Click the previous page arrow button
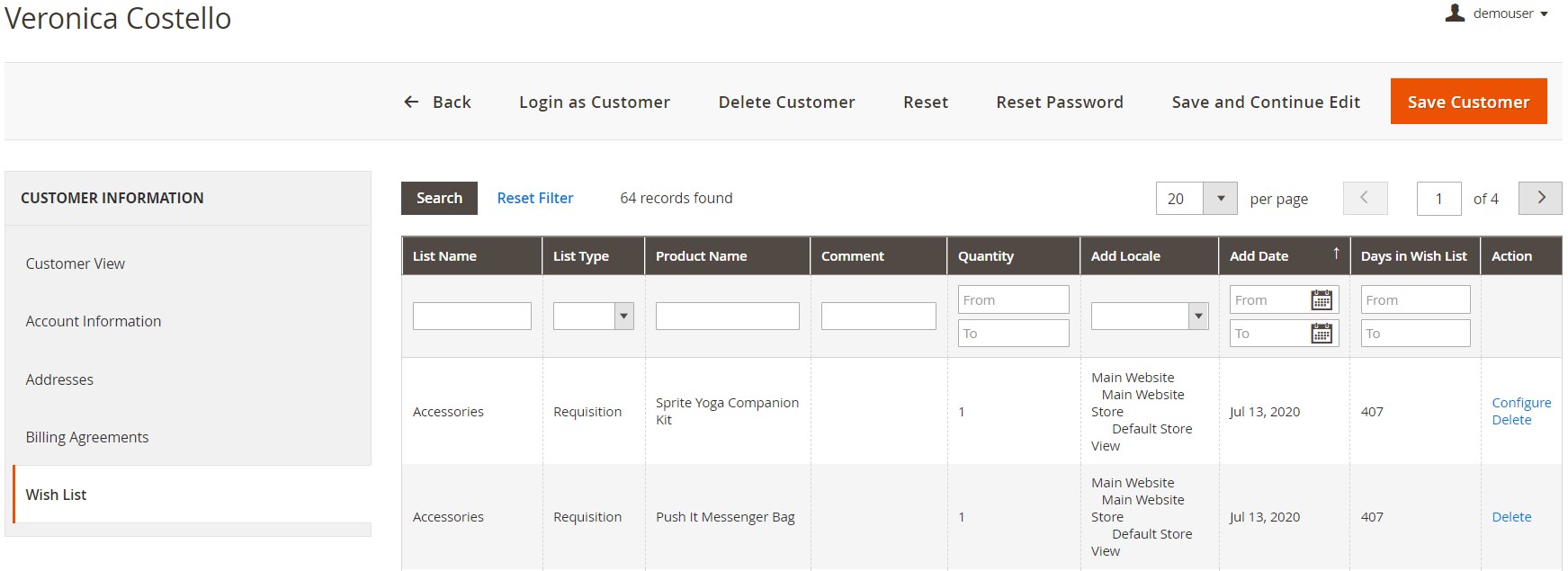The height and width of the screenshot is (571, 1568). coord(1365,198)
